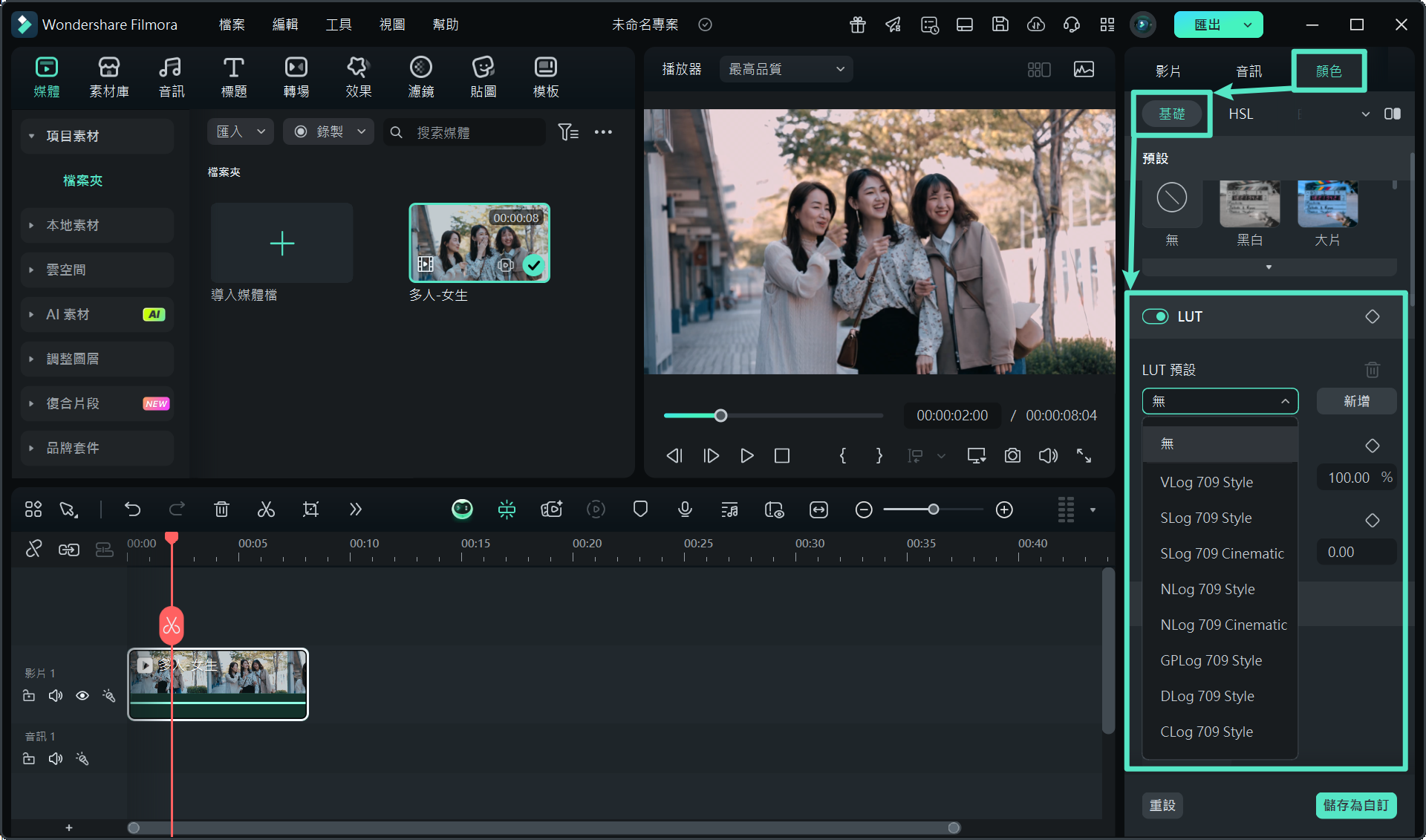
Task: Open the 編輯 menu
Action: (x=285, y=25)
